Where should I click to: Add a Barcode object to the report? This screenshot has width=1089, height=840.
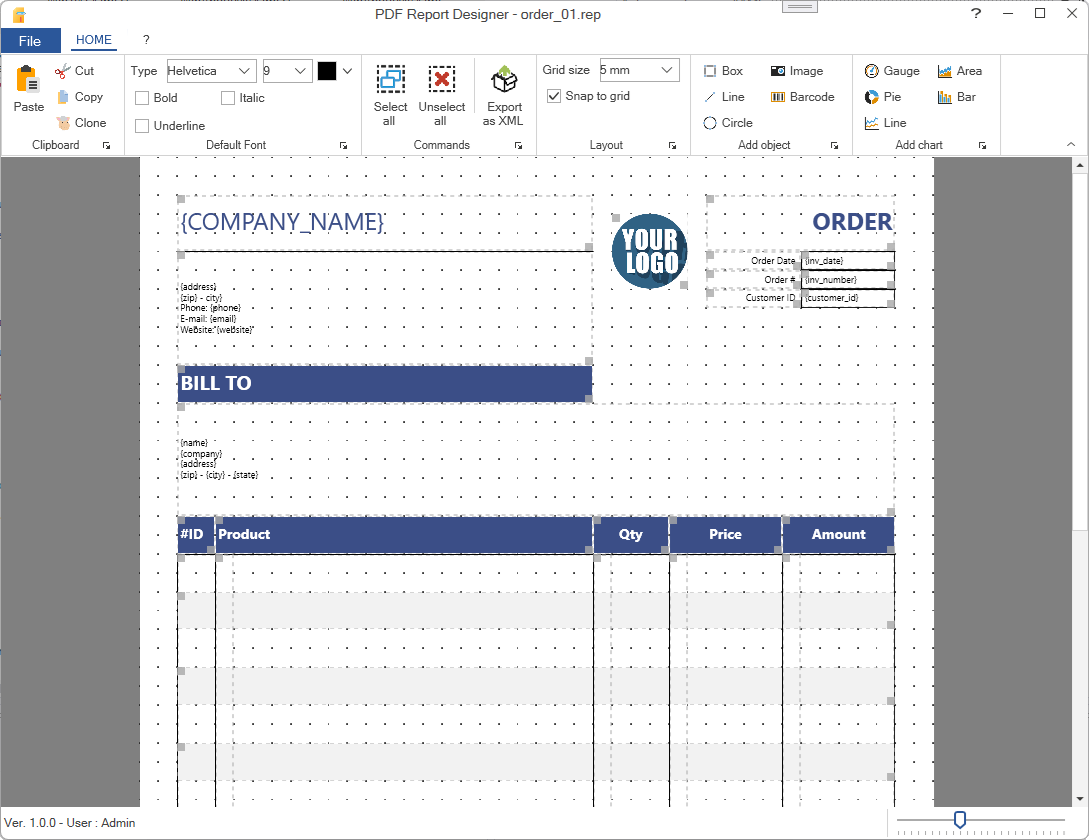[x=803, y=97]
